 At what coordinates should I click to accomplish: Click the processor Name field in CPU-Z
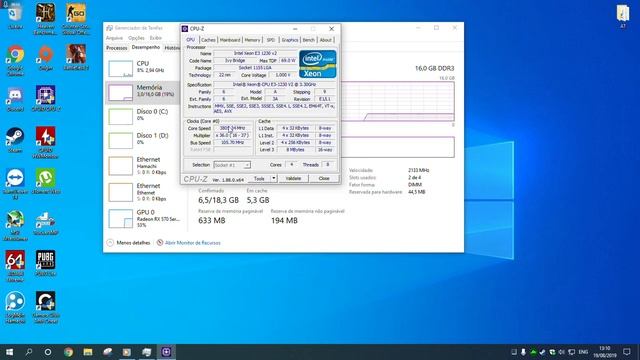255,53
